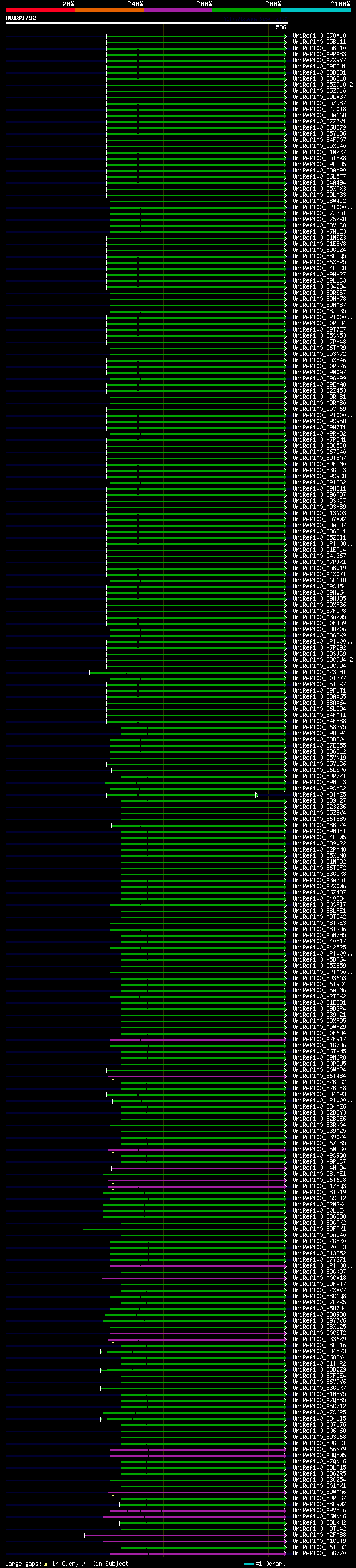The height and width of the screenshot is (1568, 356).
Task: Select the UniRef100_B8B281 label
Action: (x=319, y=72)
